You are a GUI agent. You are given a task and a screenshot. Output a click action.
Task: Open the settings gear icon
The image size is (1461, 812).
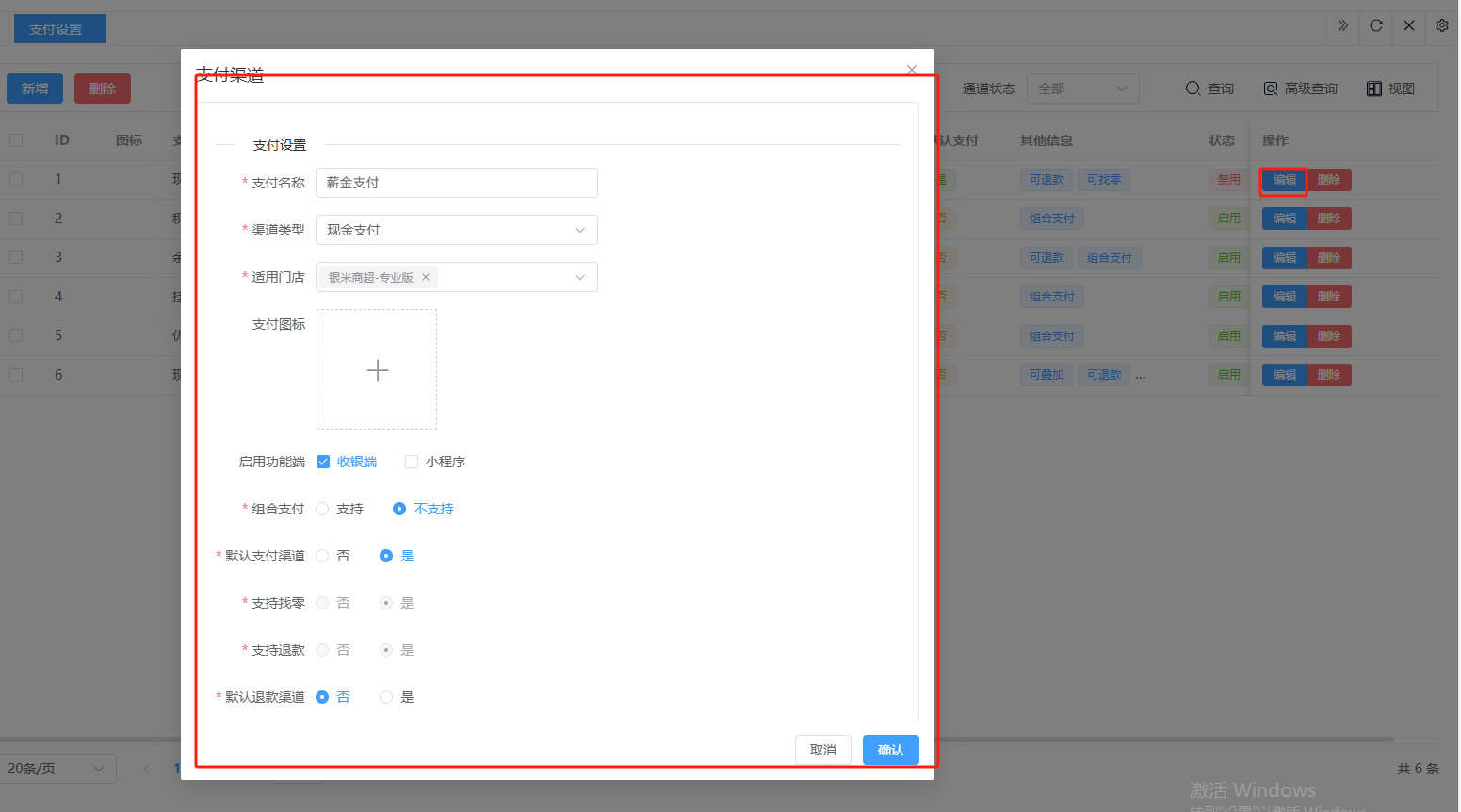tap(1441, 26)
